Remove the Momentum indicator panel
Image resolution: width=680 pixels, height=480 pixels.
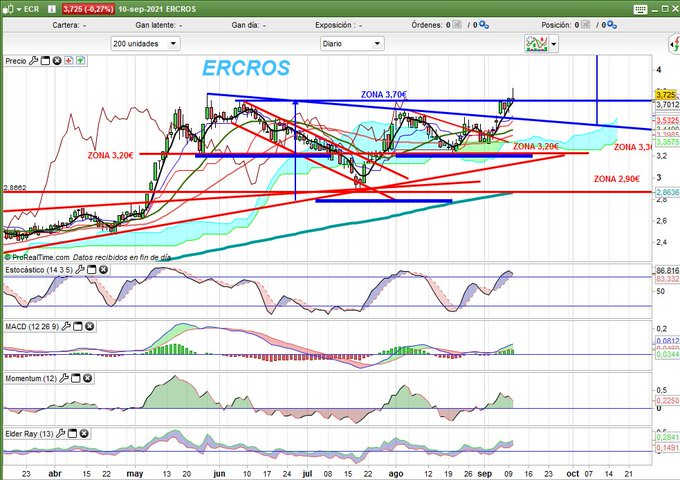click(87, 378)
